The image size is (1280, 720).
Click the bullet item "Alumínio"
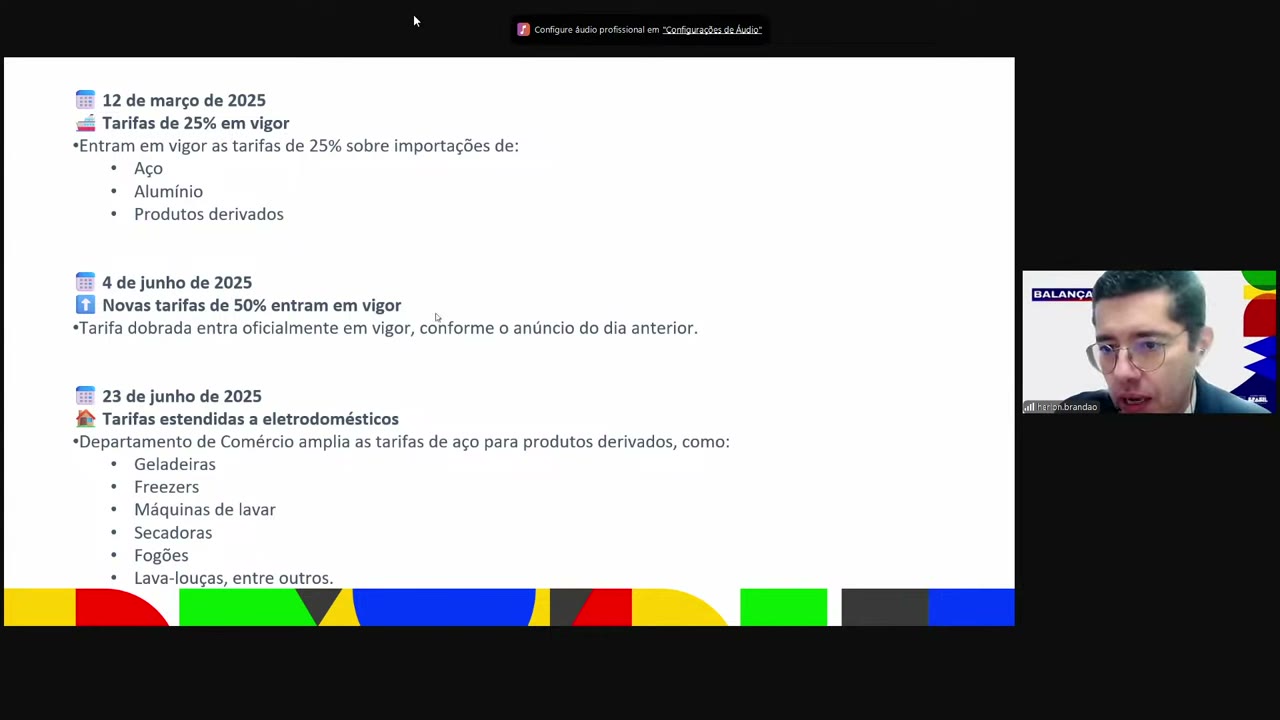pos(168,191)
